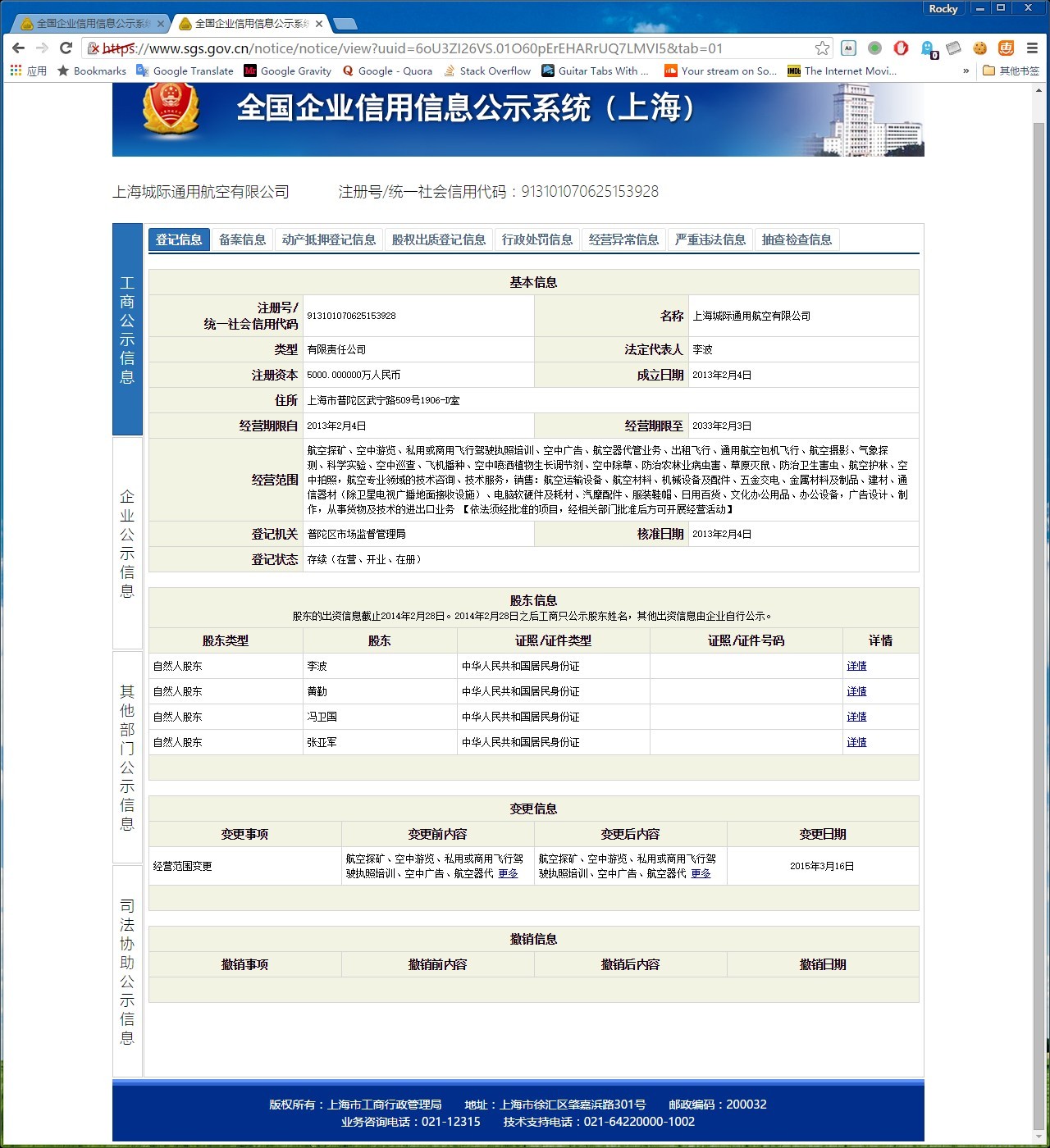Open the 其他书签 bookmarks folder
1050x1148 pixels.
pos(1011,71)
